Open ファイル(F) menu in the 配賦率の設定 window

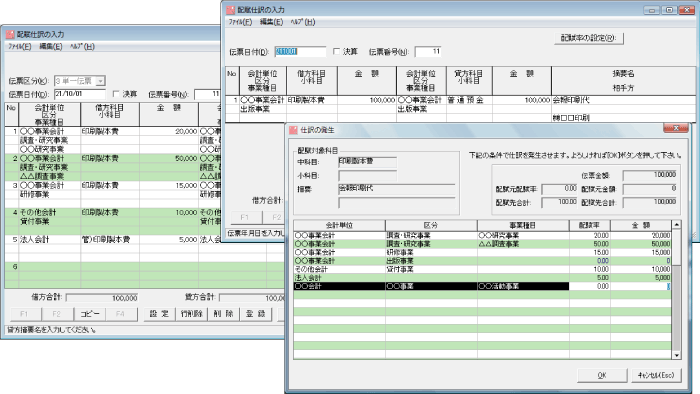point(240,22)
